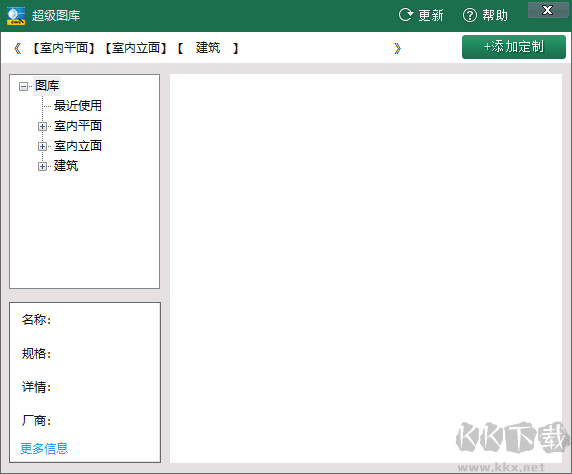Open 帮助 help from title bar
Screen dimensions: 572x474
pos(485,15)
